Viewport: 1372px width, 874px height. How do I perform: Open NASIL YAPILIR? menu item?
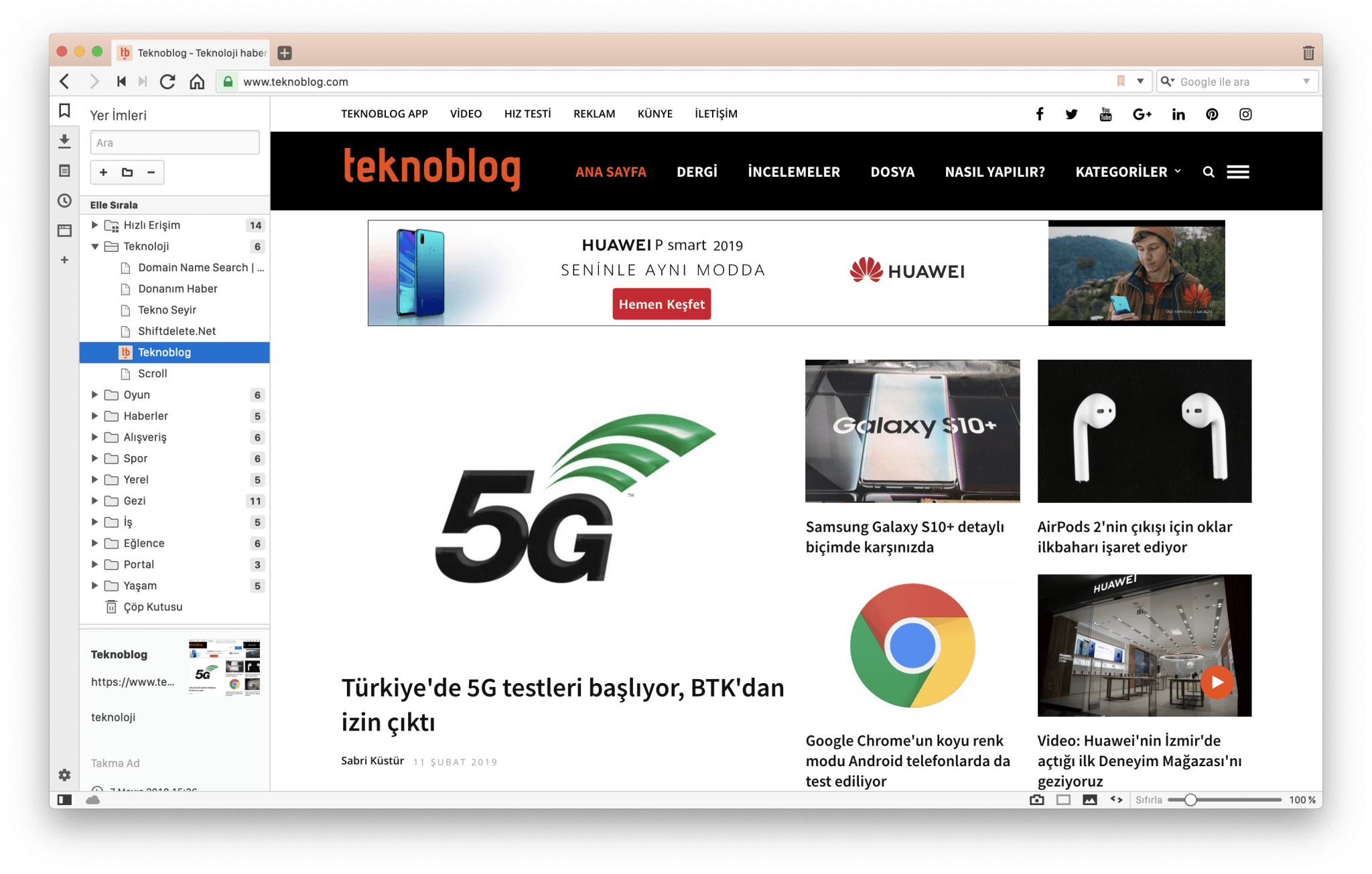click(x=995, y=172)
